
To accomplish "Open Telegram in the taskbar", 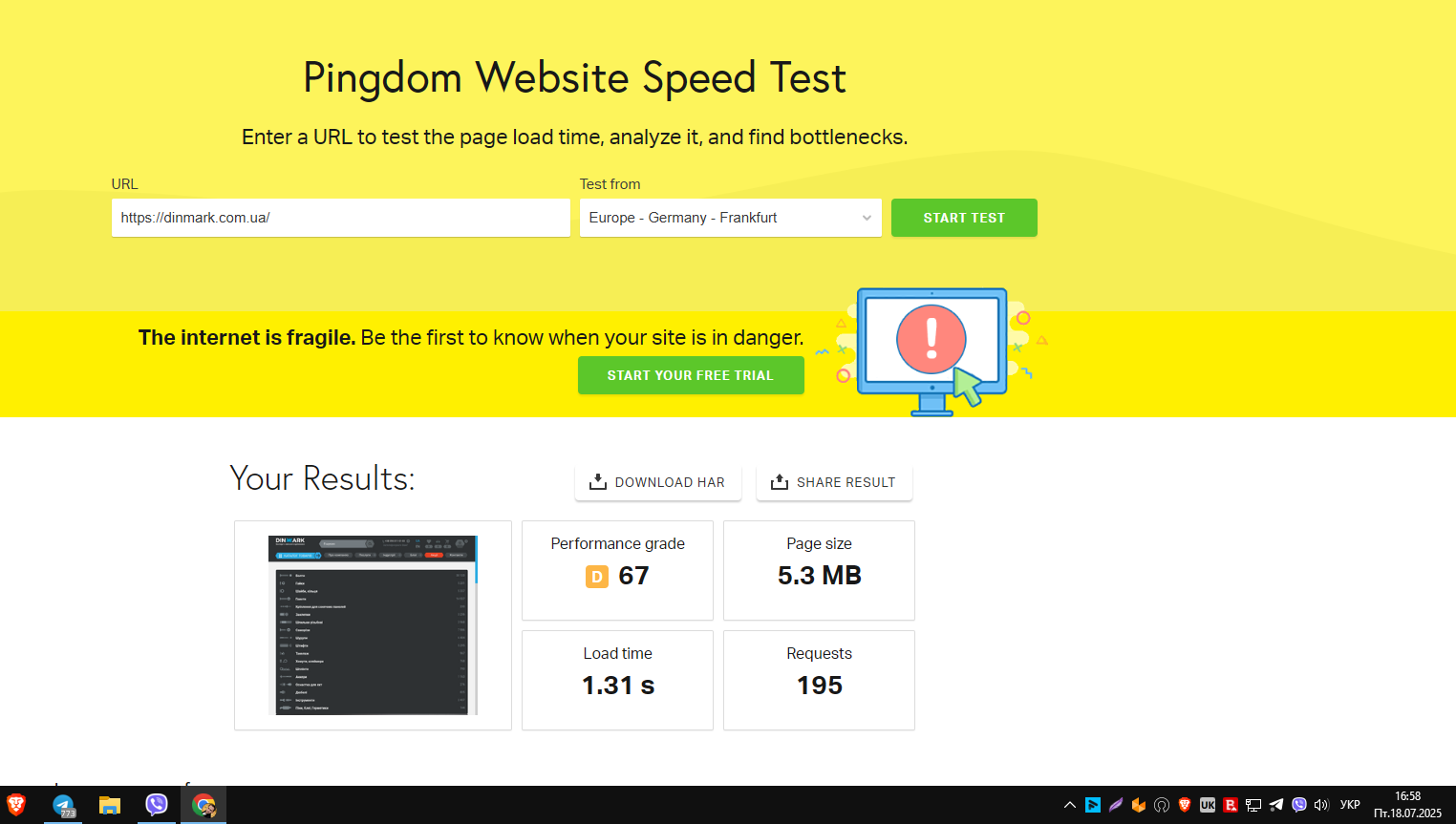I will coord(64,805).
